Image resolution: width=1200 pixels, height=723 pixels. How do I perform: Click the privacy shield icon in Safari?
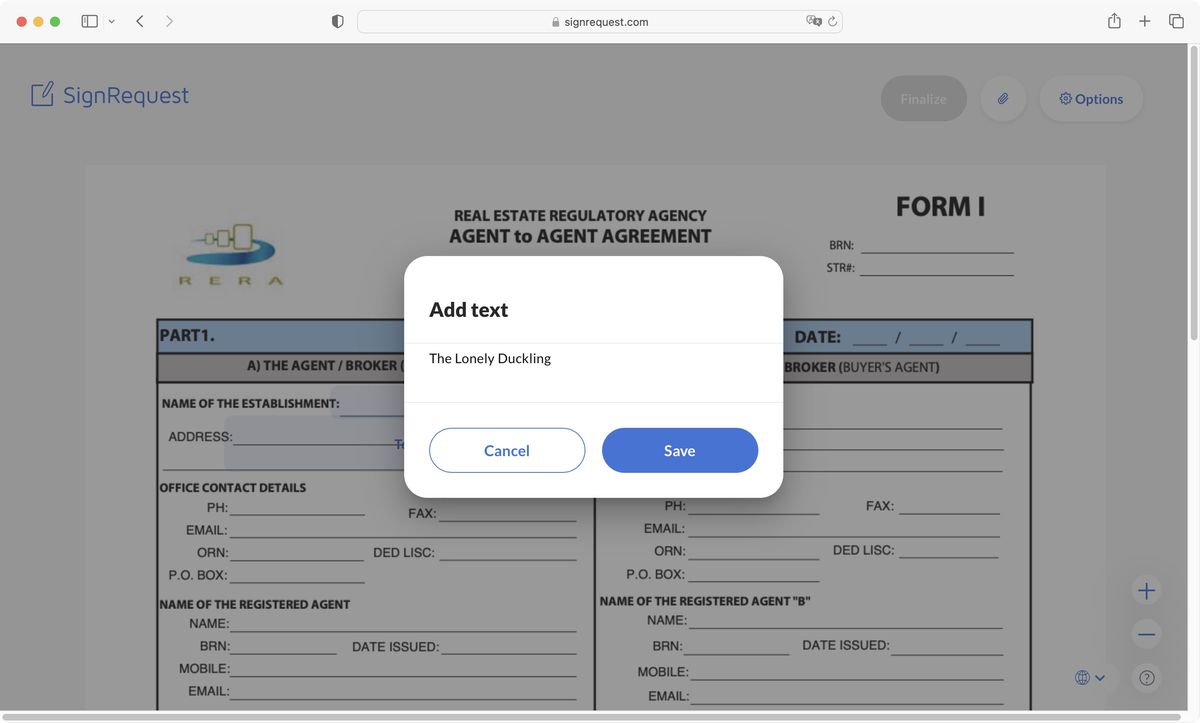pos(337,20)
